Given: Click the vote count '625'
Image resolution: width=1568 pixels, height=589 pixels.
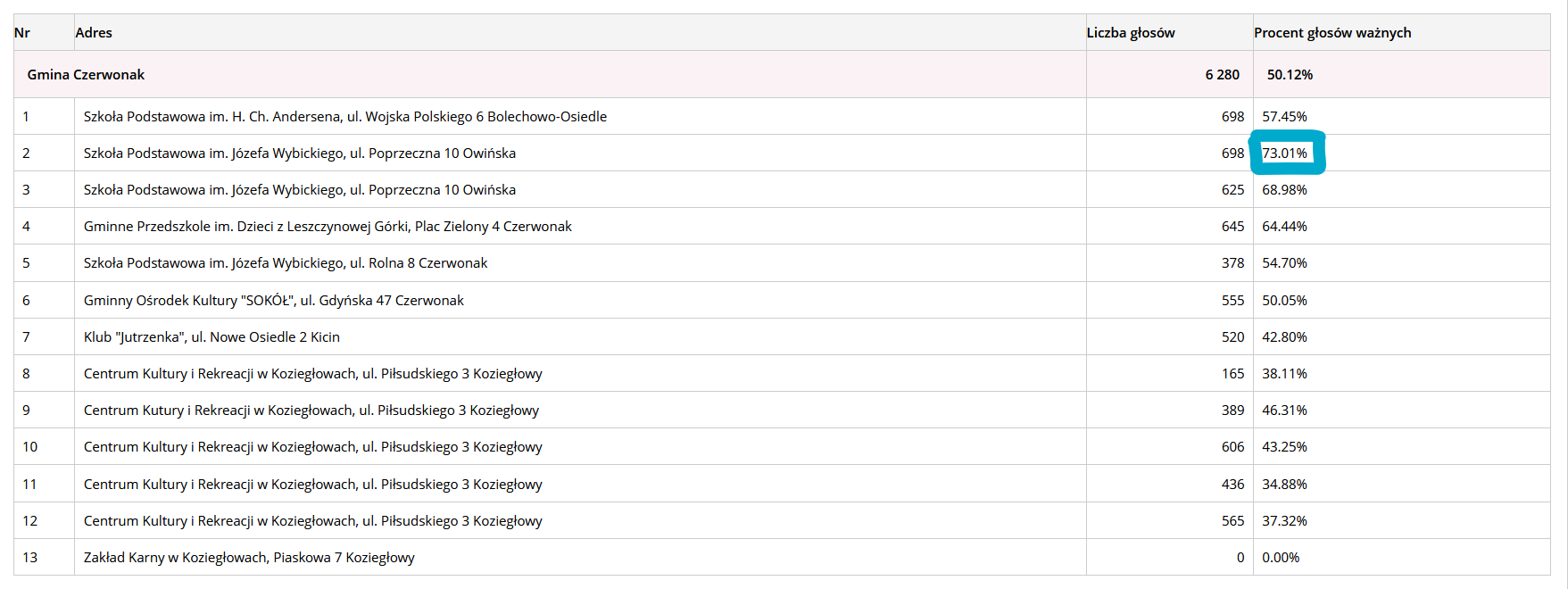Looking at the screenshot, I should (1232, 190).
